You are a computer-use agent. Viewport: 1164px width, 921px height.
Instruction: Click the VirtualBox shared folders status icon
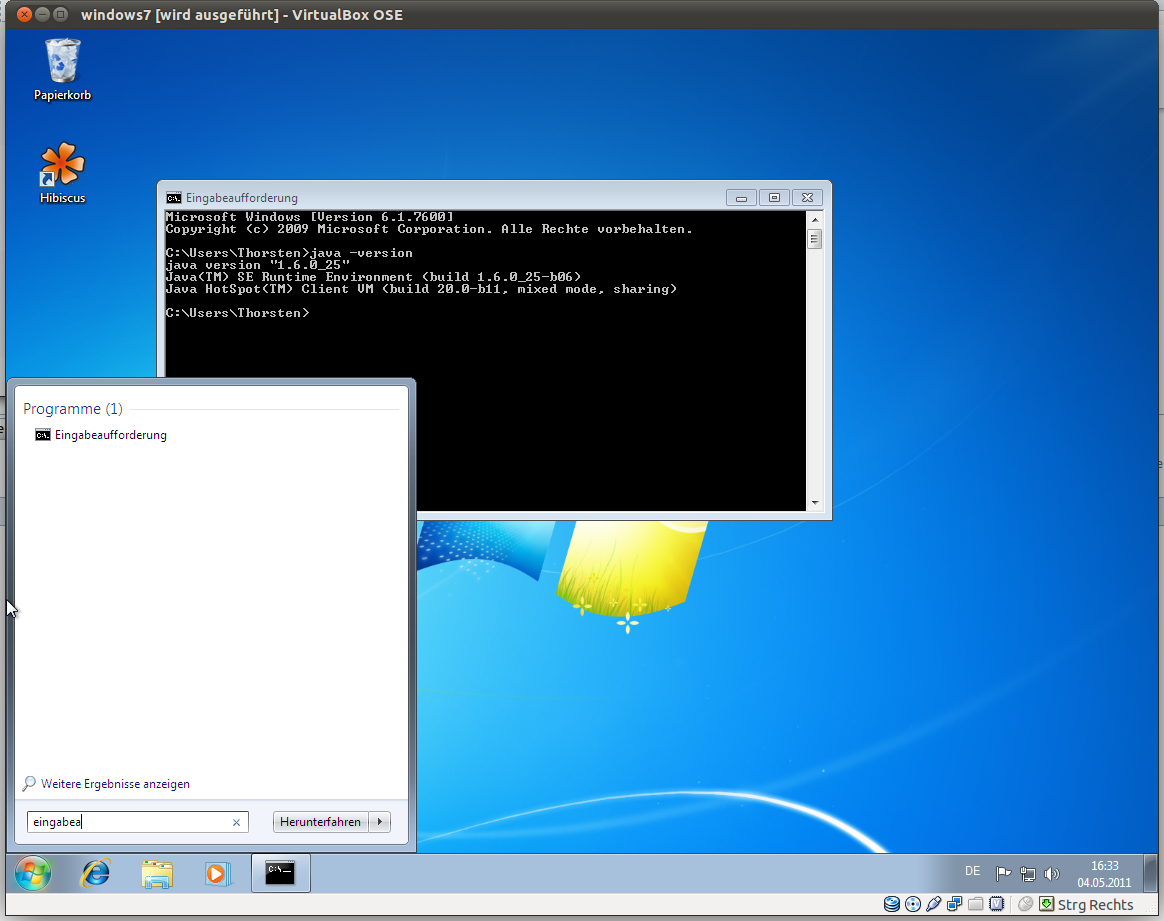click(975, 904)
